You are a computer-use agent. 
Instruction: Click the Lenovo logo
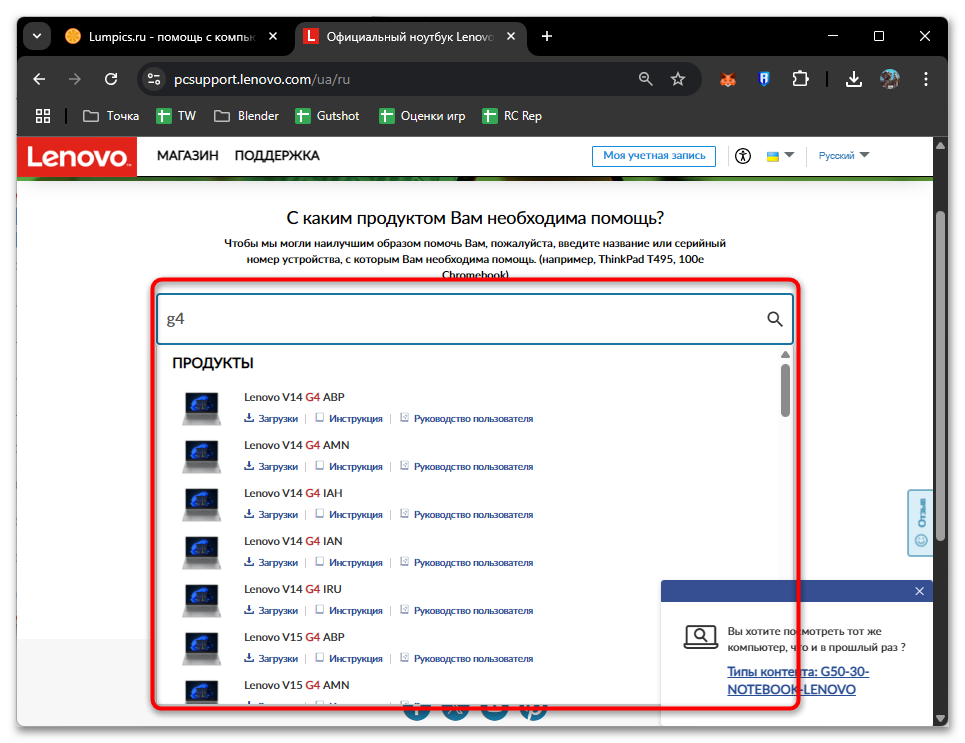click(77, 157)
